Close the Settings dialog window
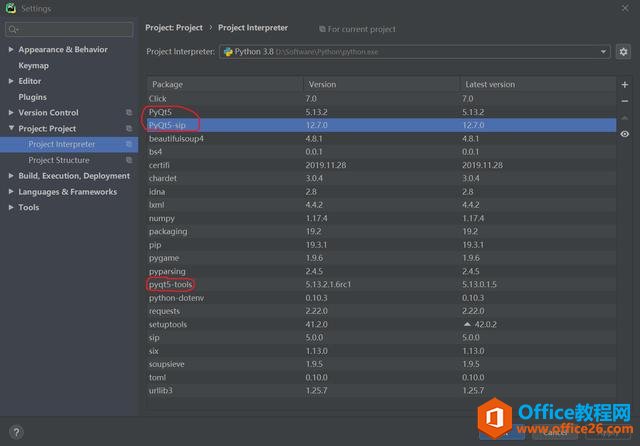Viewport: 640px width, 446px height. pos(625,8)
